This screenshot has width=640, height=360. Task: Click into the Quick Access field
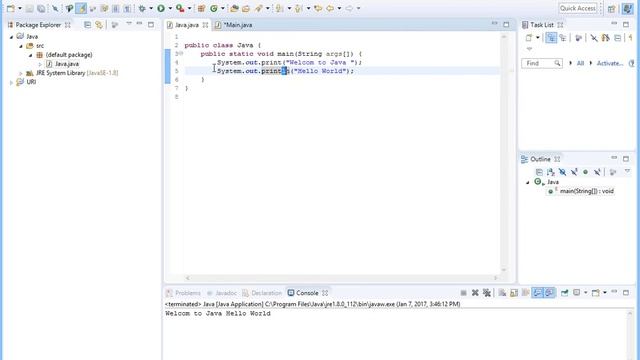(578, 8)
